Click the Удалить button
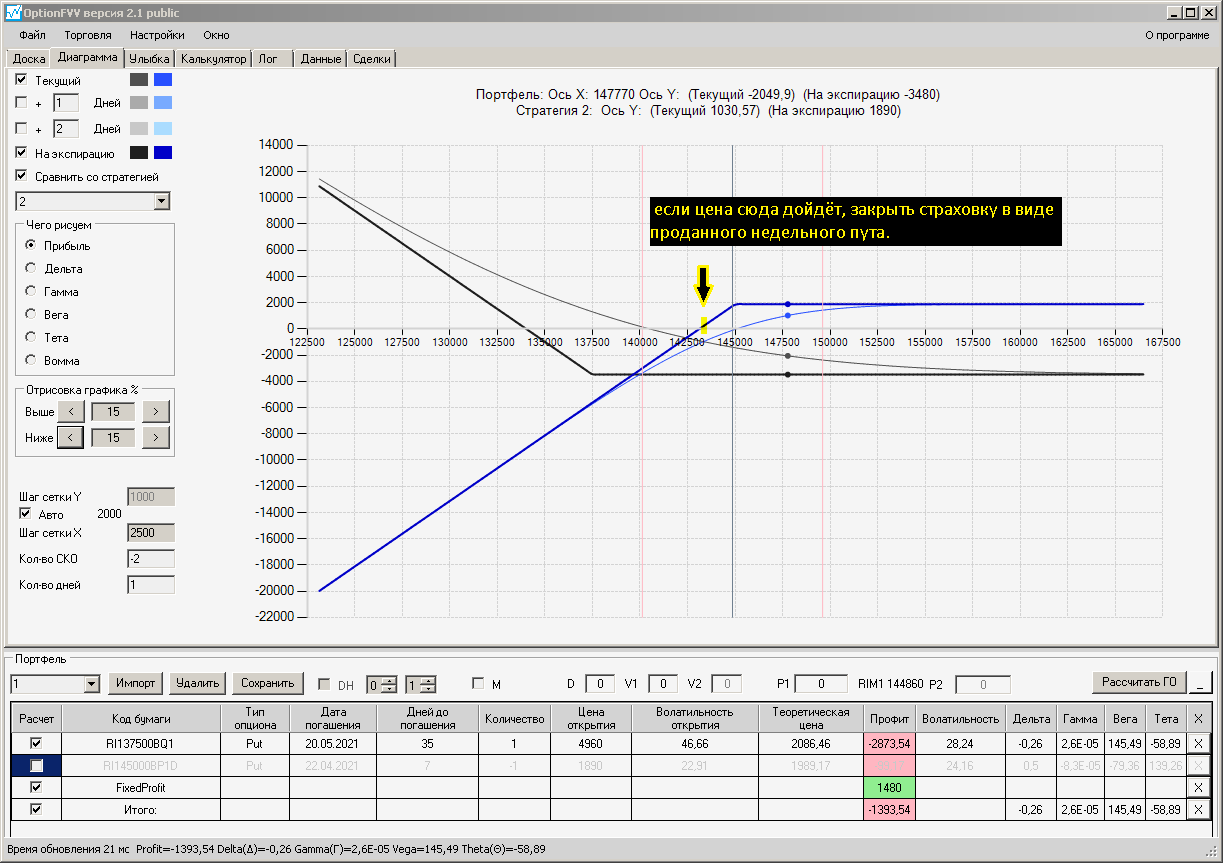1223x863 pixels. [197, 683]
